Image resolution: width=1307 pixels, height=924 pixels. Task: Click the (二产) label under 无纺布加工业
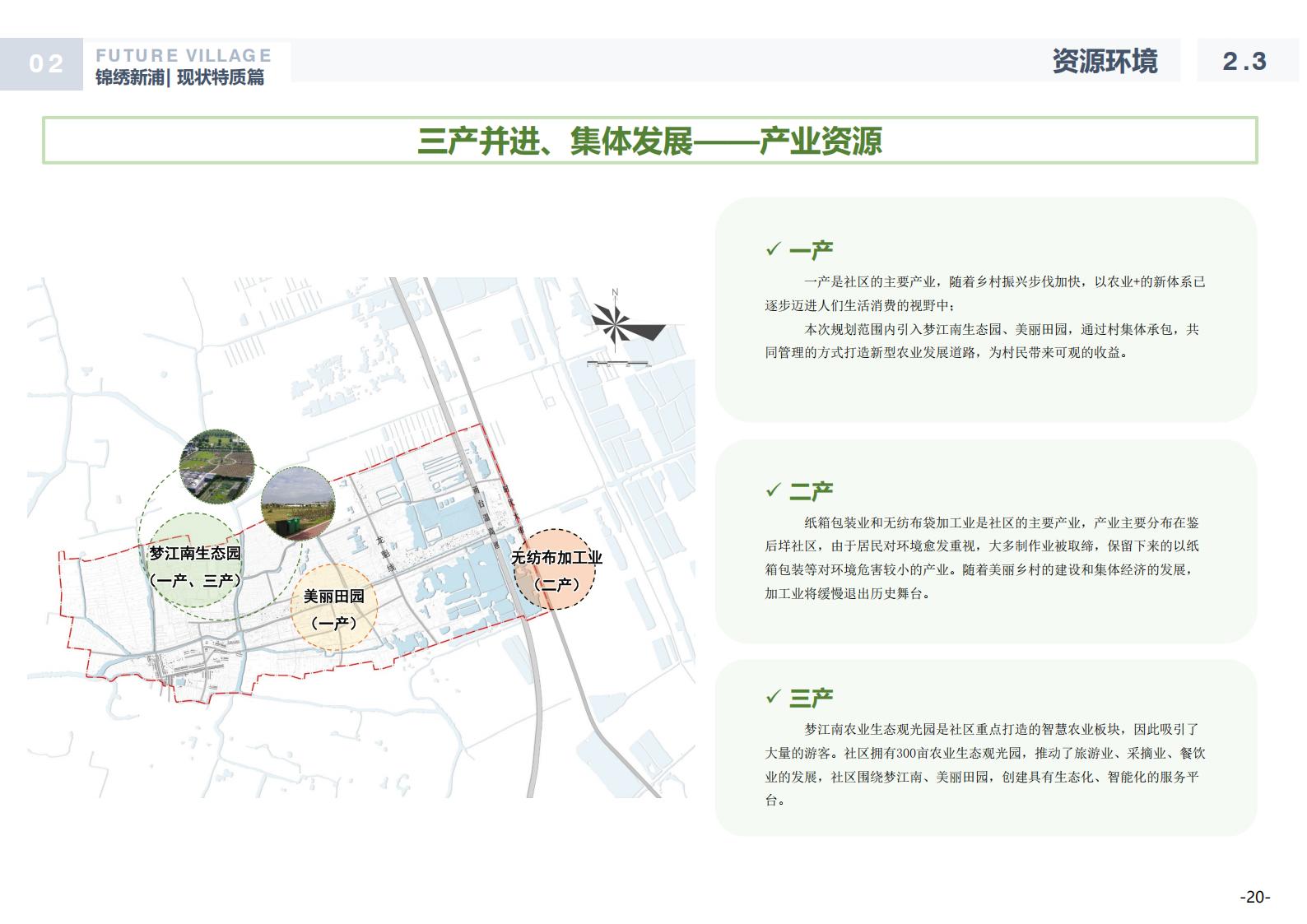(557, 584)
